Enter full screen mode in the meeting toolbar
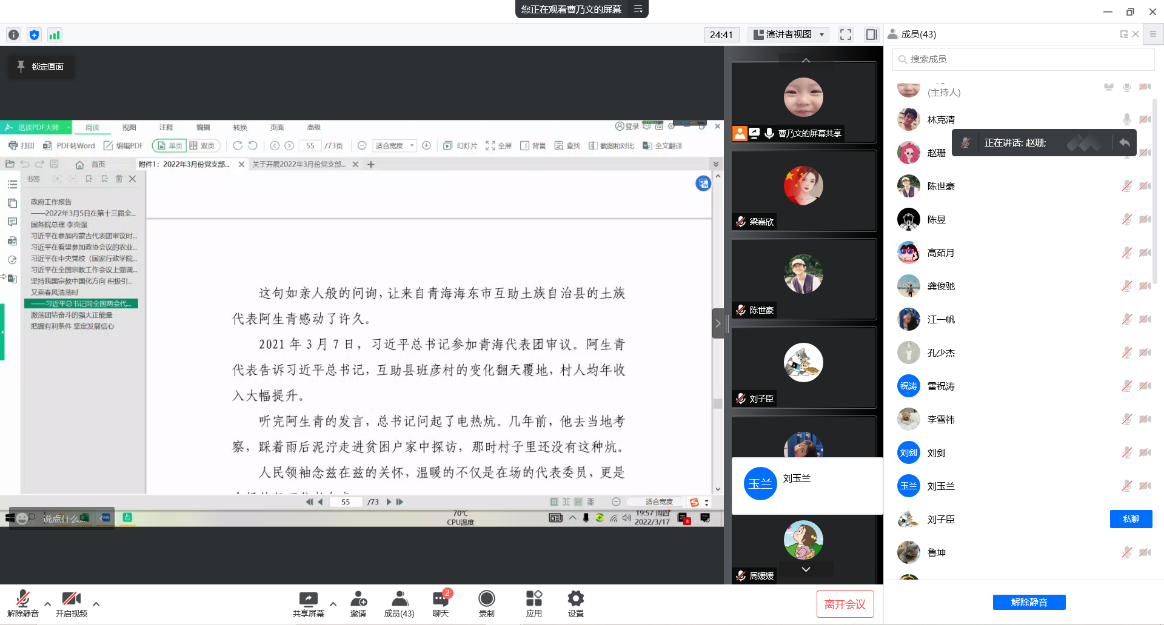 pyautogui.click(x=845, y=34)
